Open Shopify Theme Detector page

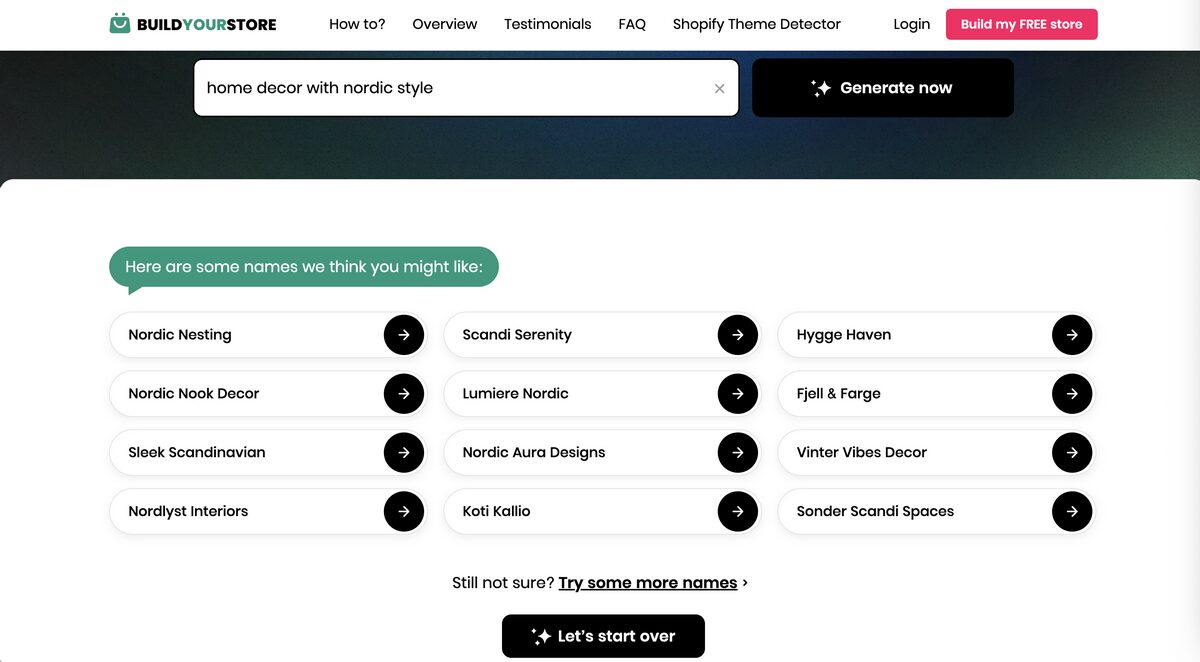pyautogui.click(x=756, y=24)
